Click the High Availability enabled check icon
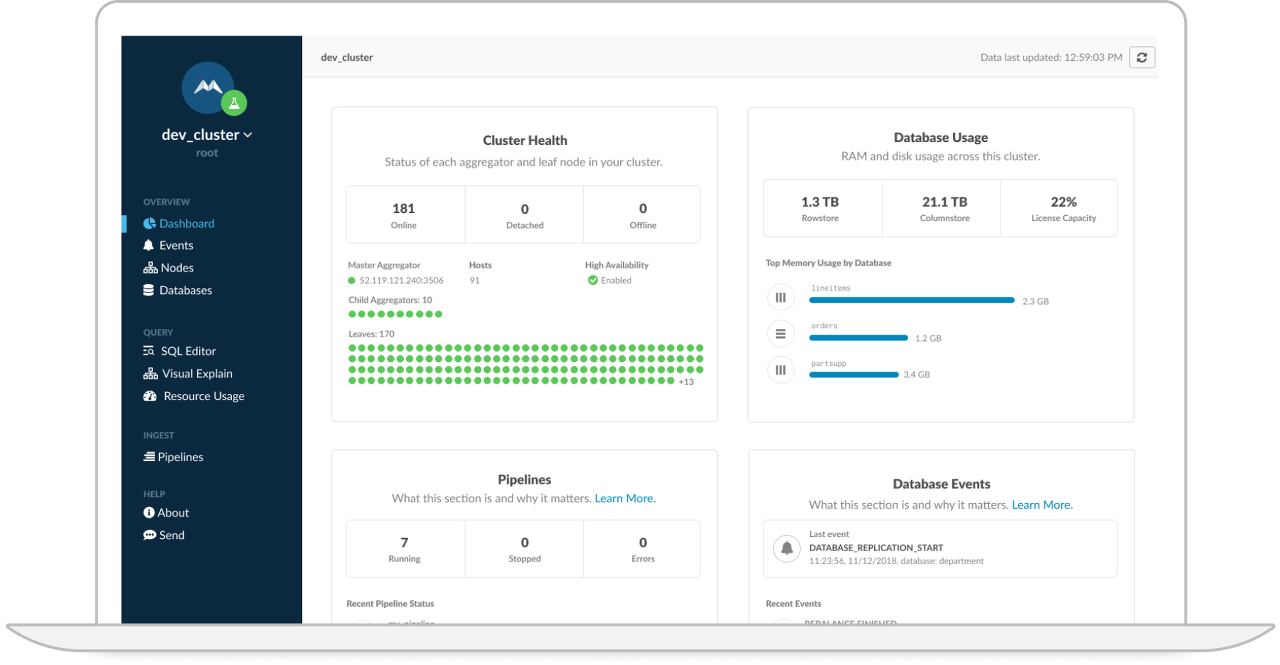Viewport: 1280px width, 665px height. pyautogui.click(x=593, y=281)
